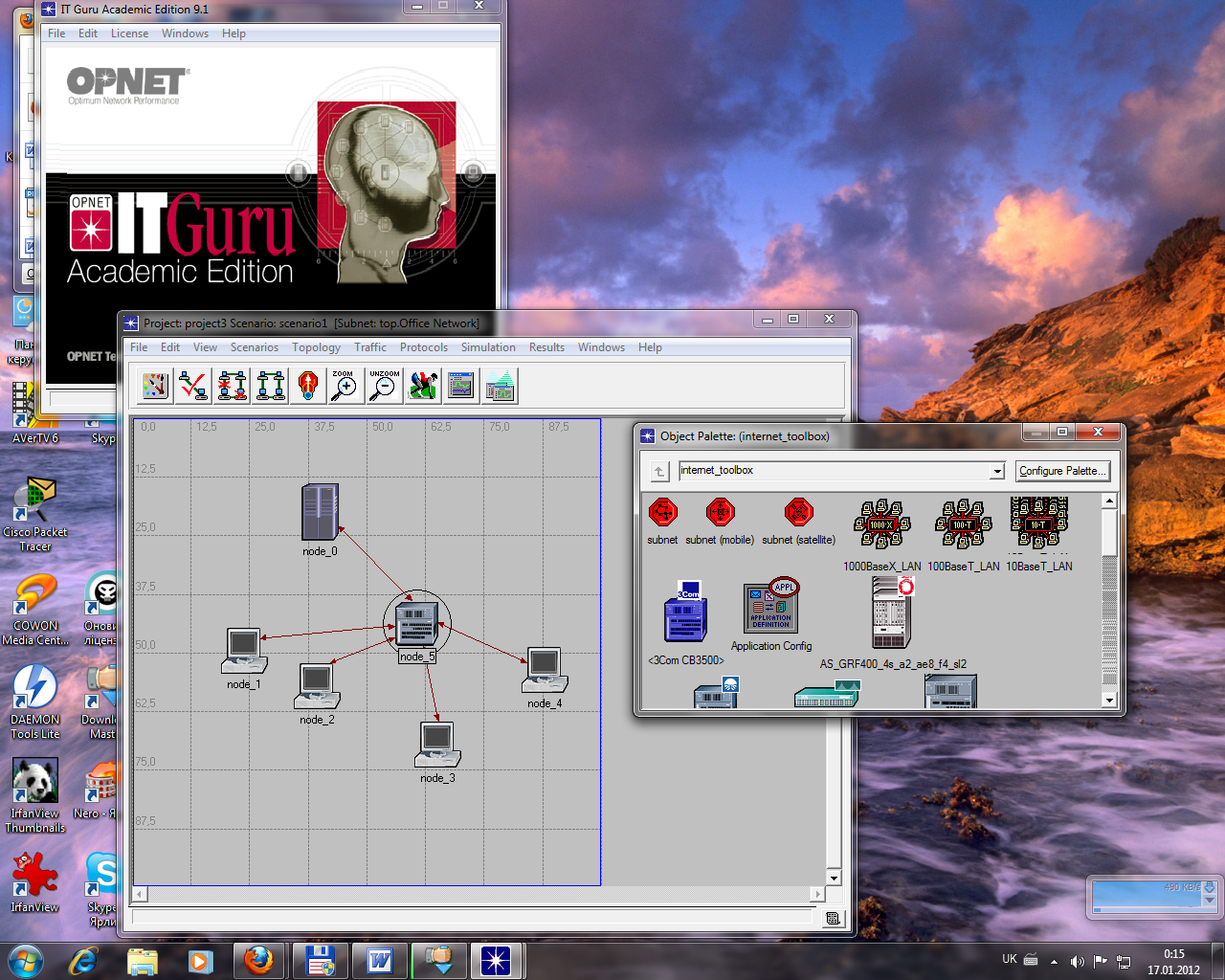Click the Verify Links toolbar icon

pos(192,386)
